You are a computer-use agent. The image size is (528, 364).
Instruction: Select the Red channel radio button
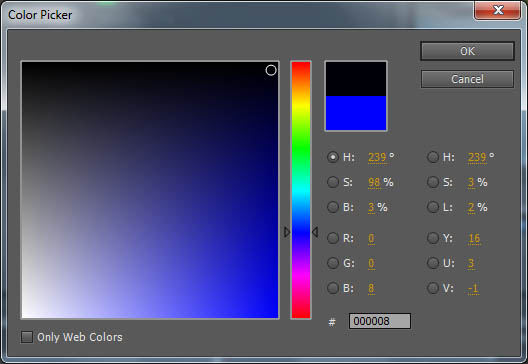[x=333, y=238]
